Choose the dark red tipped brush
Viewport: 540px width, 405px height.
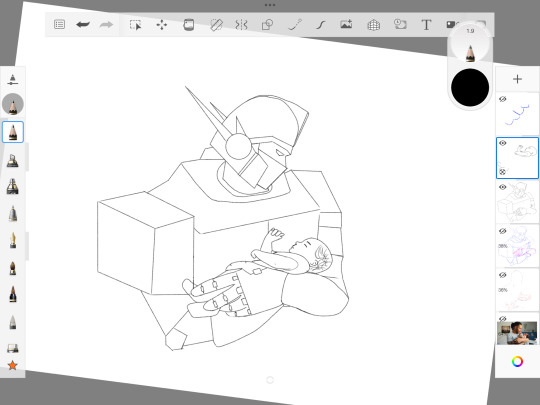click(x=13, y=294)
